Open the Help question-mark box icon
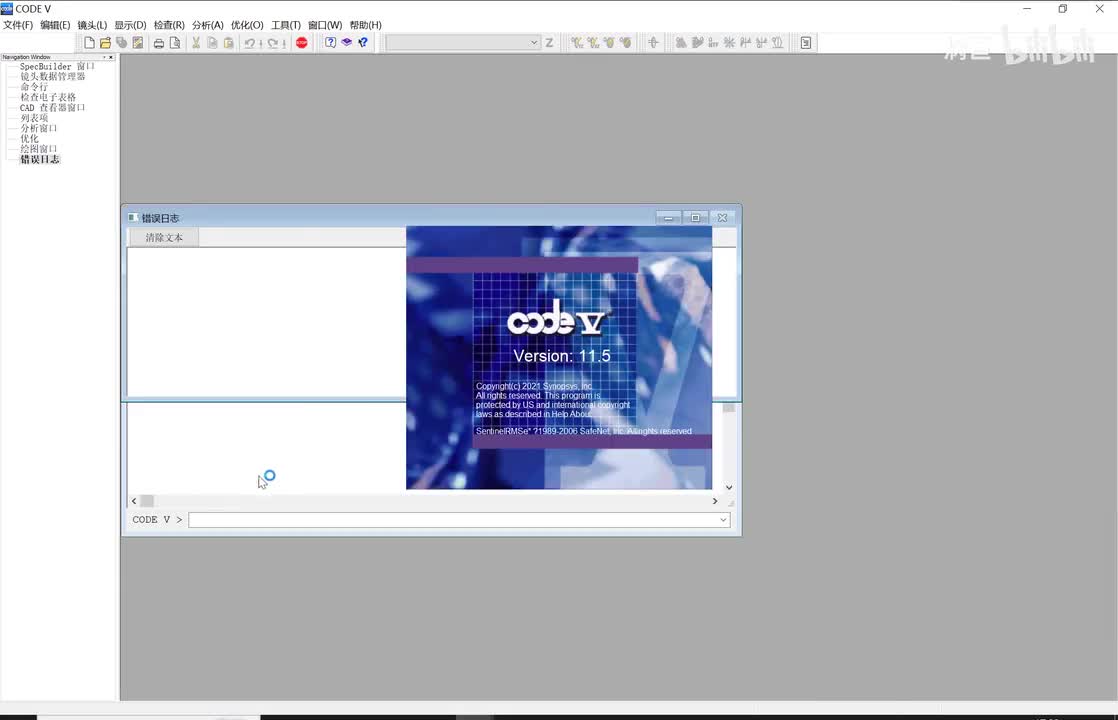 point(330,43)
